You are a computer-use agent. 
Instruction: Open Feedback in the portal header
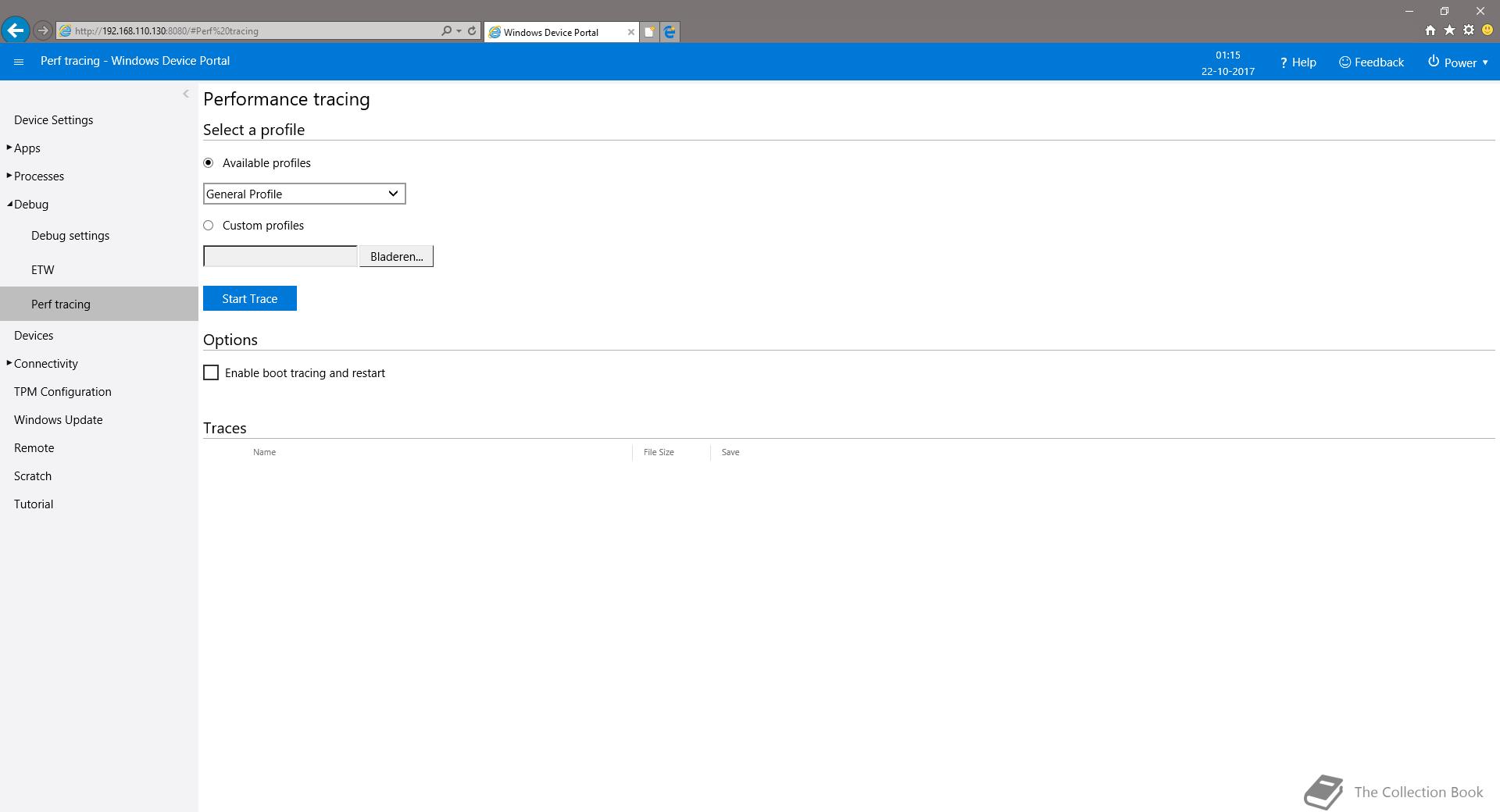[1371, 62]
